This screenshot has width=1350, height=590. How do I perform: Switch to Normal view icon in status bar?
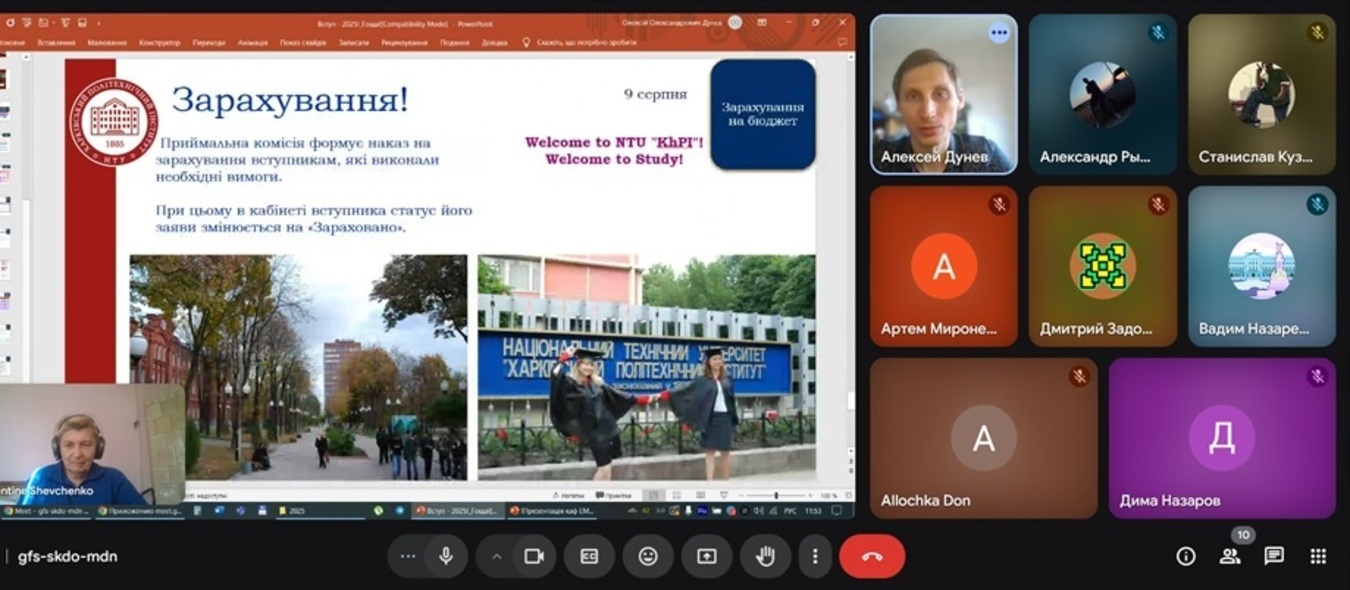tap(652, 495)
